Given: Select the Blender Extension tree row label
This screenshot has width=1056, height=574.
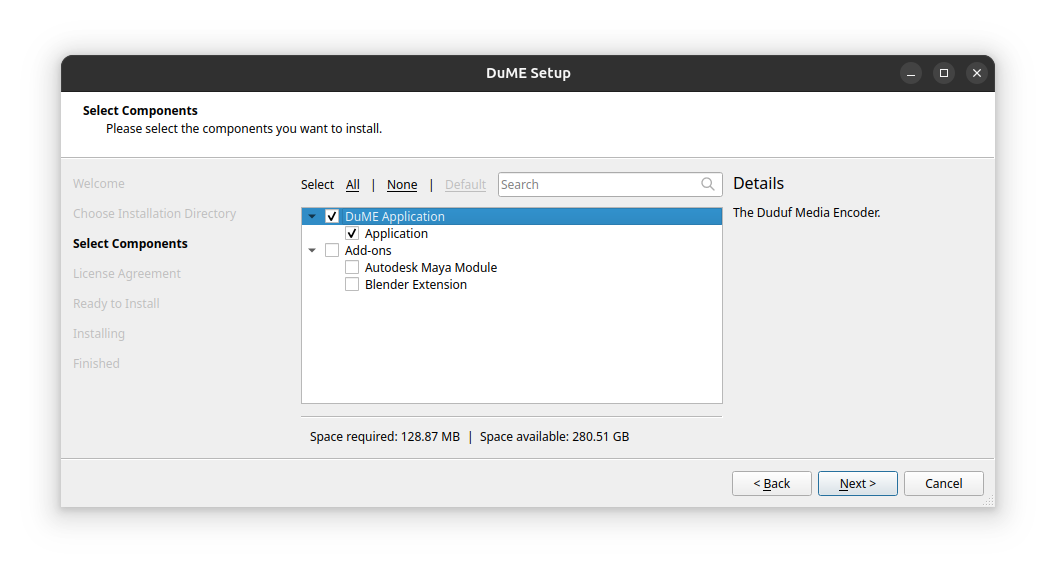Looking at the screenshot, I should (416, 284).
